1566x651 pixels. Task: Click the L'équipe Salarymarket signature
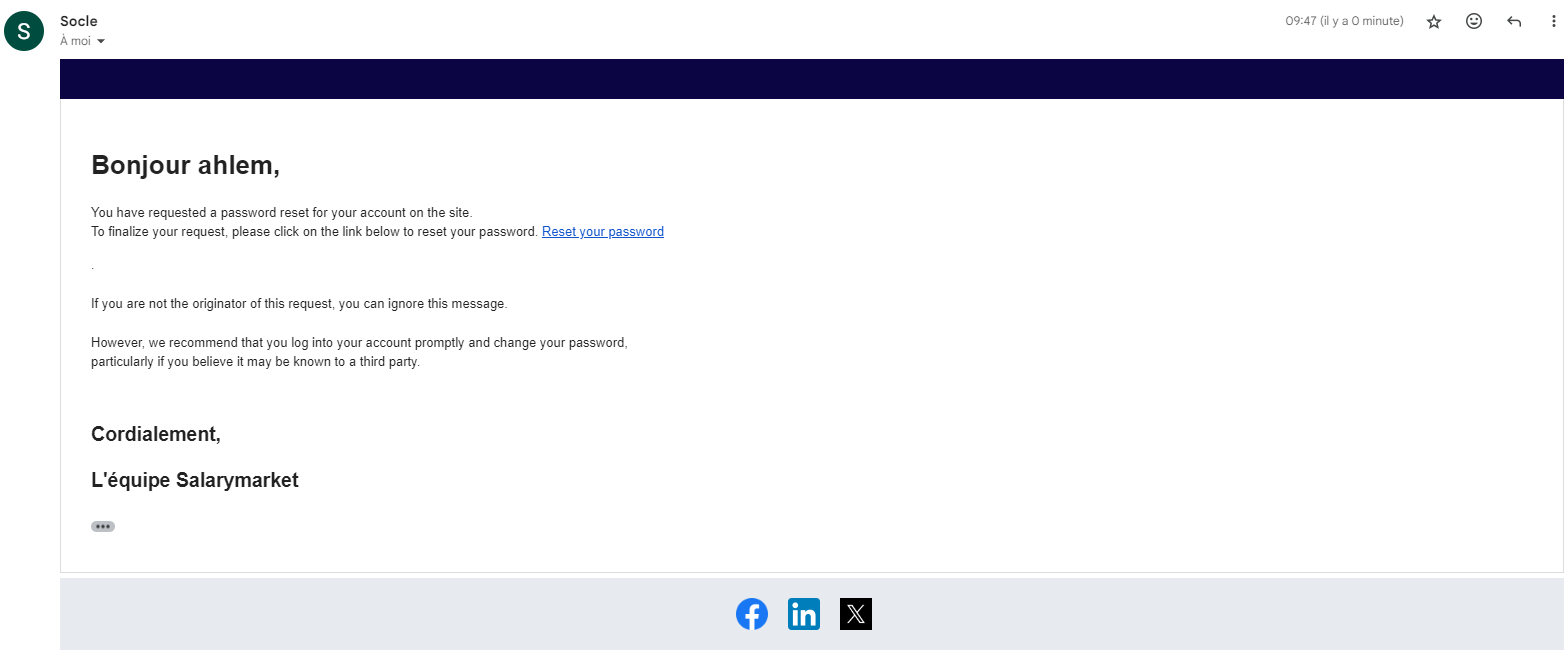pyautogui.click(x=194, y=480)
